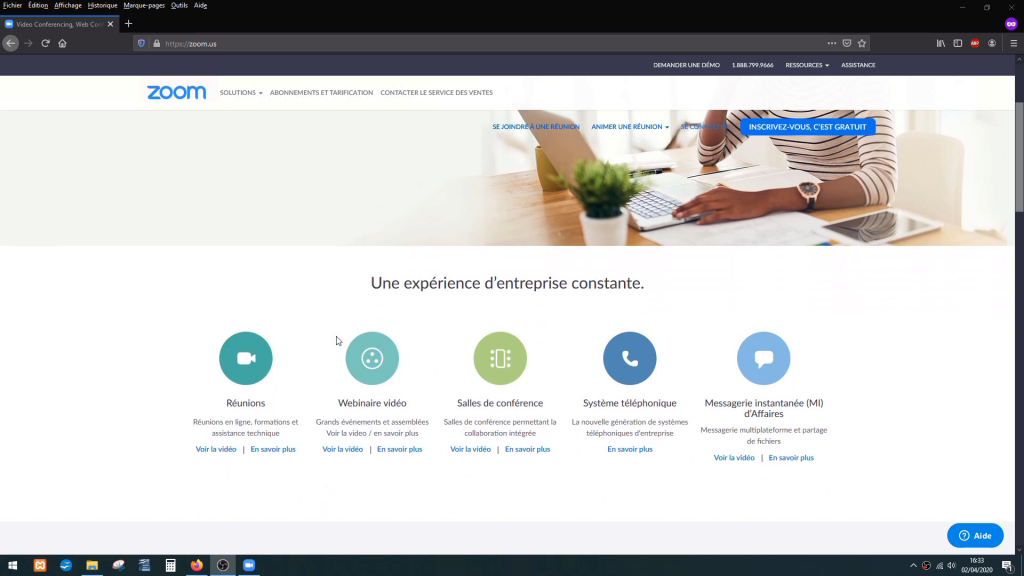
Task: Click Inscrivez-vous, c'est gratuit button
Action: [807, 127]
